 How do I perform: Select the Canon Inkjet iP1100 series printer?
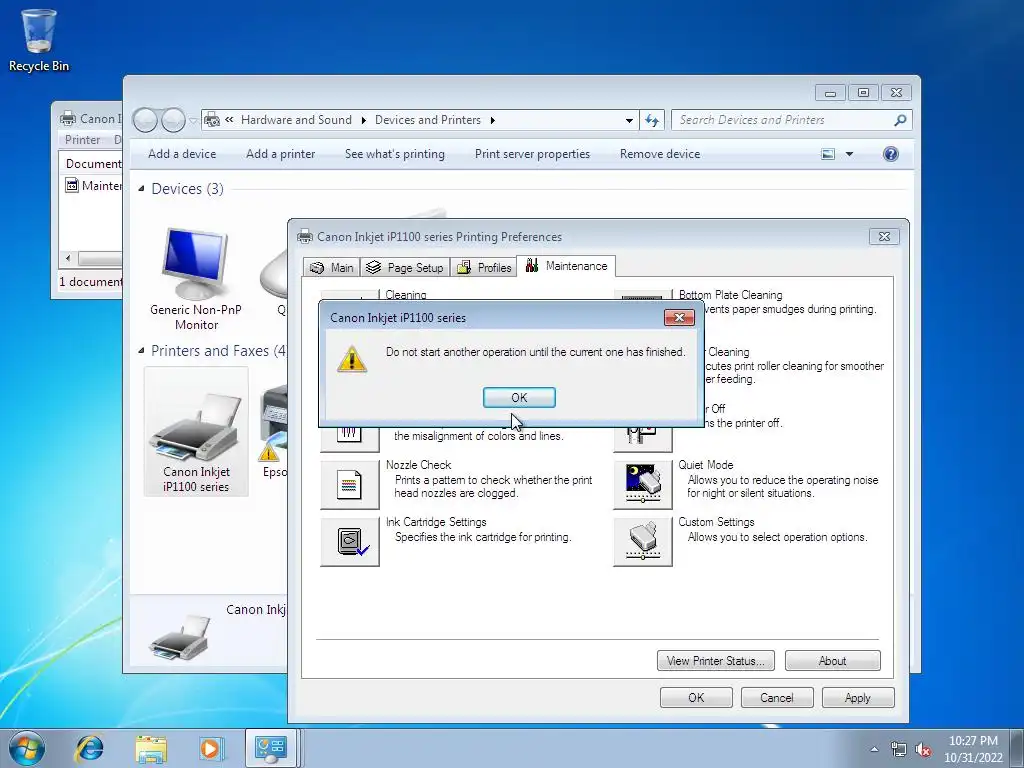coord(196,432)
